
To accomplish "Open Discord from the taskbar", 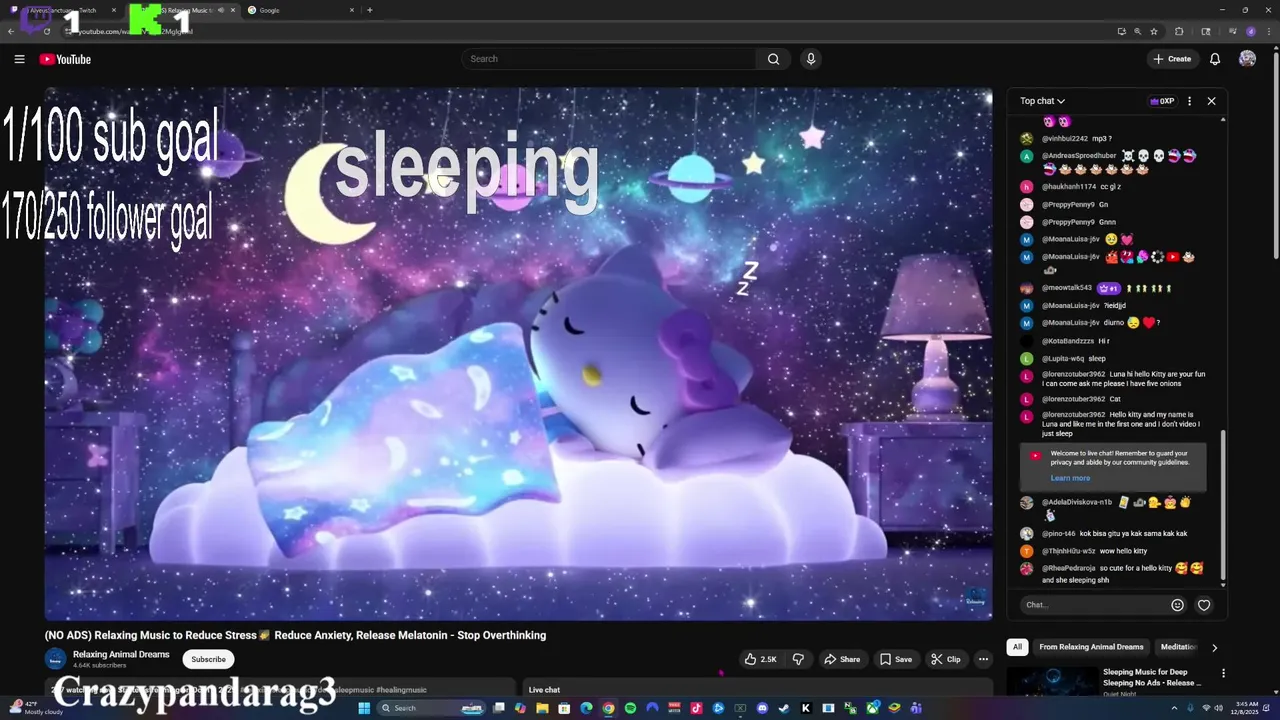I will (763, 708).
